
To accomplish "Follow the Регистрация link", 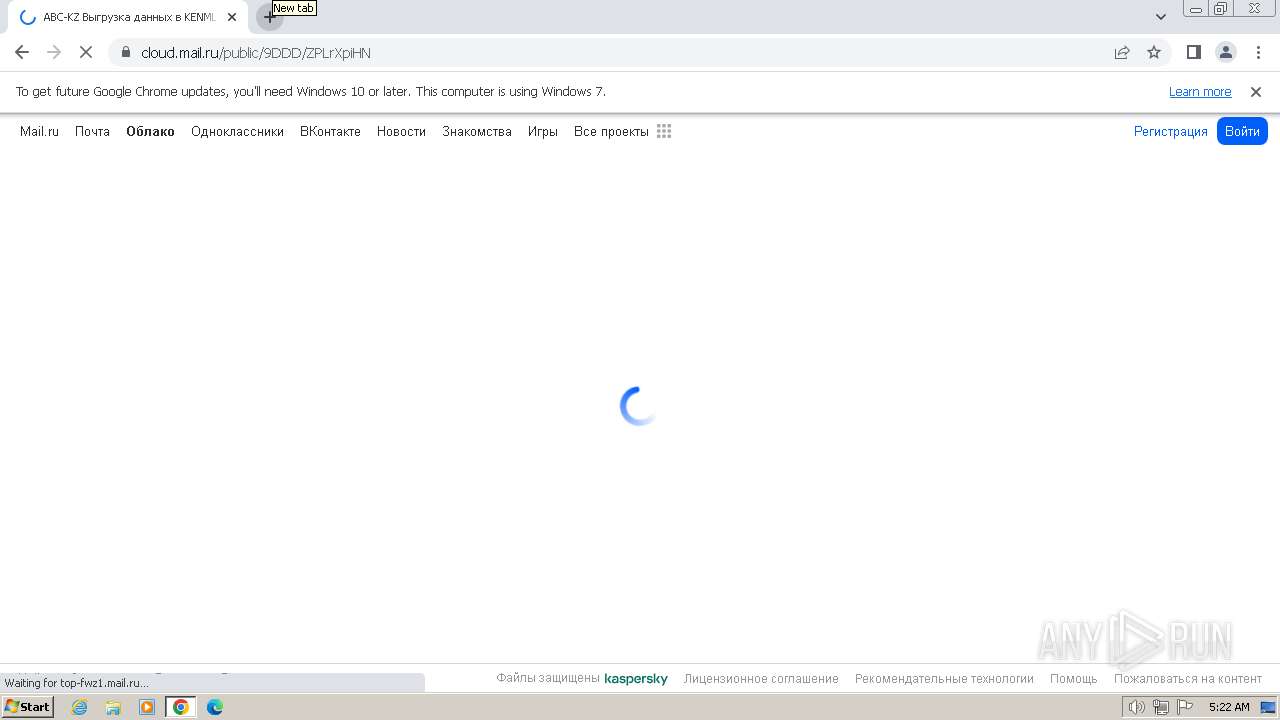I will (x=1171, y=131).
